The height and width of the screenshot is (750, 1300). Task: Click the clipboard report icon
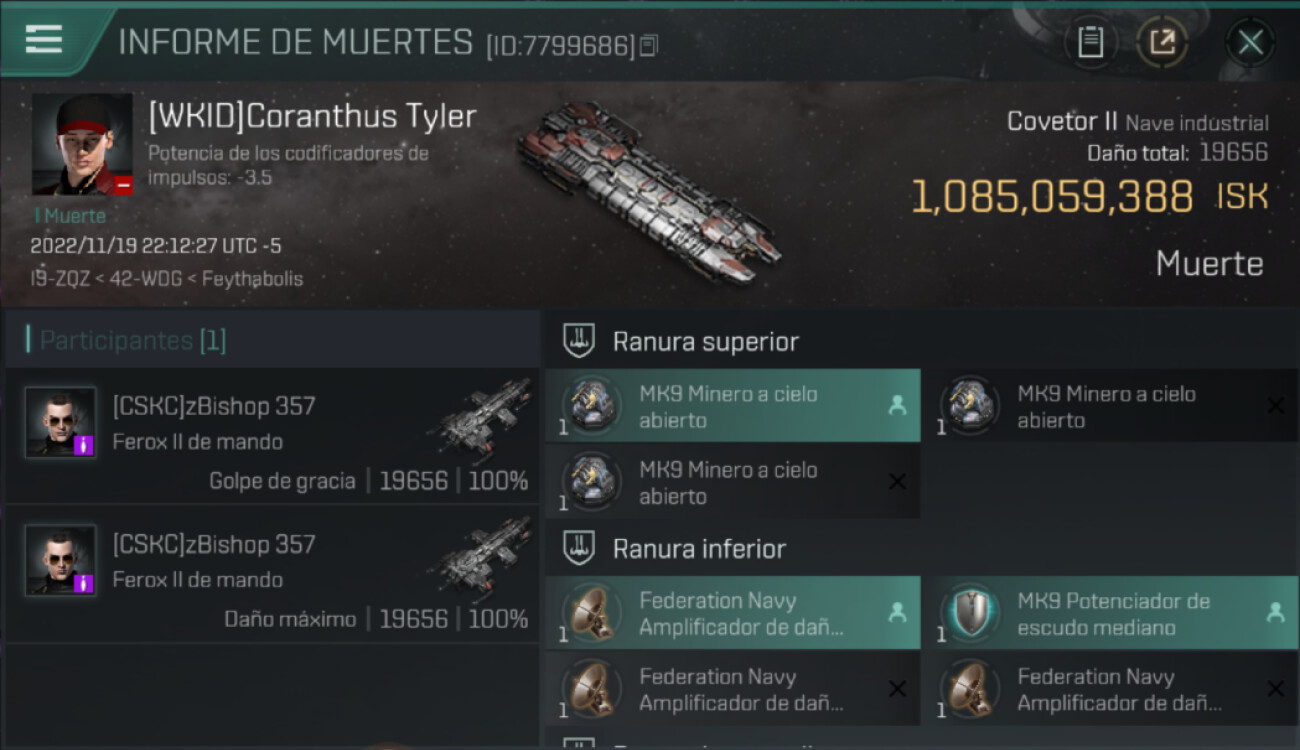[1090, 42]
